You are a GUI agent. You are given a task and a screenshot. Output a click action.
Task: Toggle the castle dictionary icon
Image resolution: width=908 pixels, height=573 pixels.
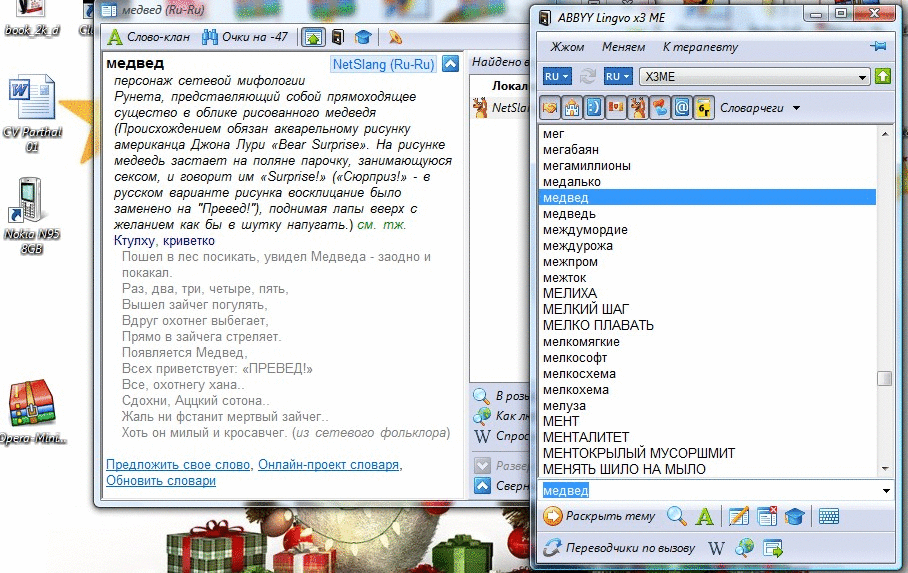pos(572,108)
